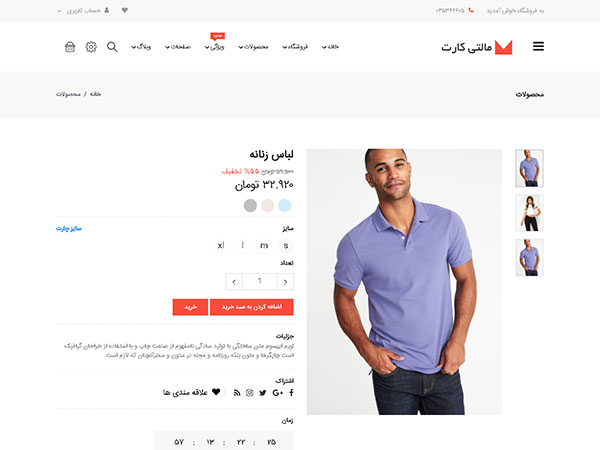Click the RSS feed icon
The width and height of the screenshot is (600, 450).
tap(237, 393)
